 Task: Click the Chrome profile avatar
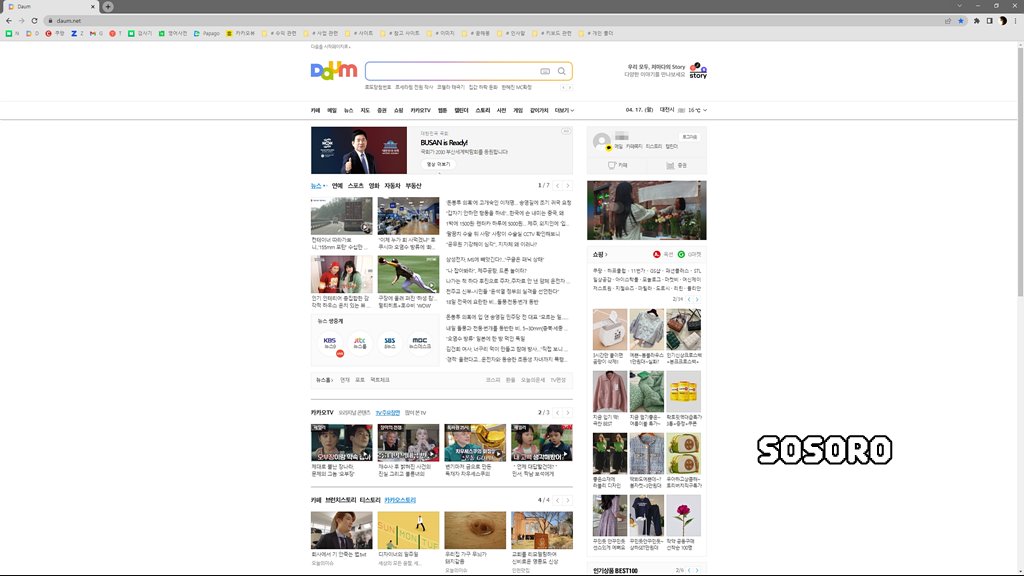(x=1003, y=20)
